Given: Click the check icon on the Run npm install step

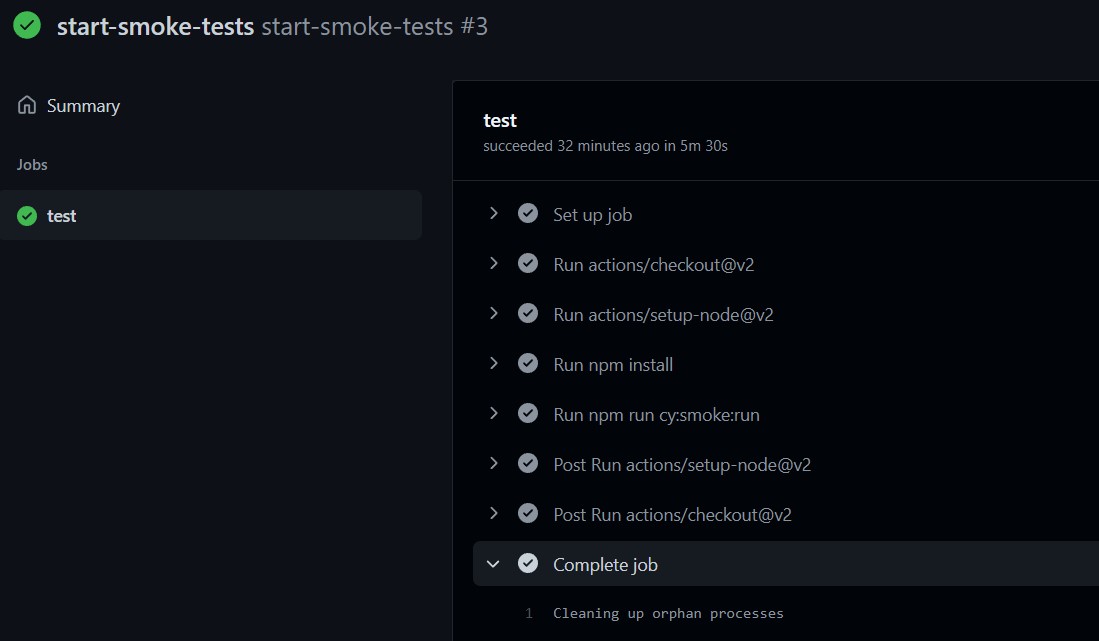Looking at the screenshot, I should [x=528, y=363].
